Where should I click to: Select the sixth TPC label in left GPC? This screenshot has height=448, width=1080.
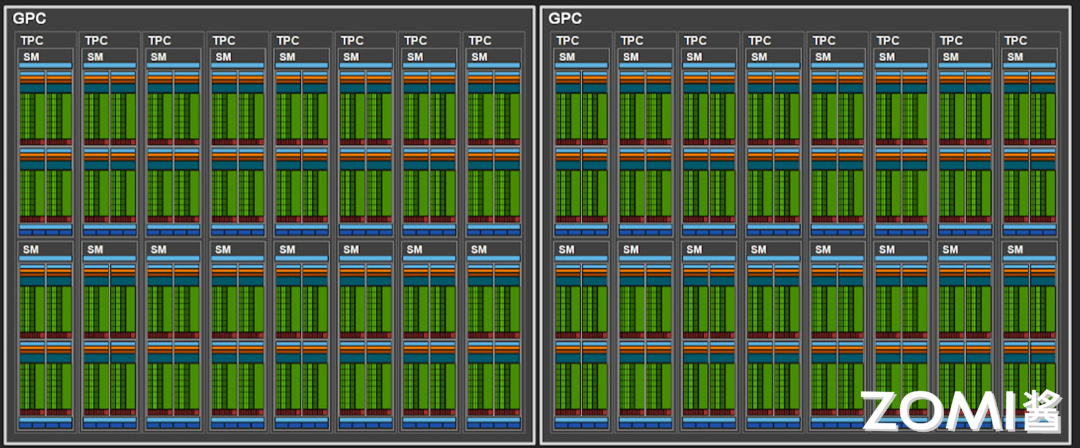point(352,41)
